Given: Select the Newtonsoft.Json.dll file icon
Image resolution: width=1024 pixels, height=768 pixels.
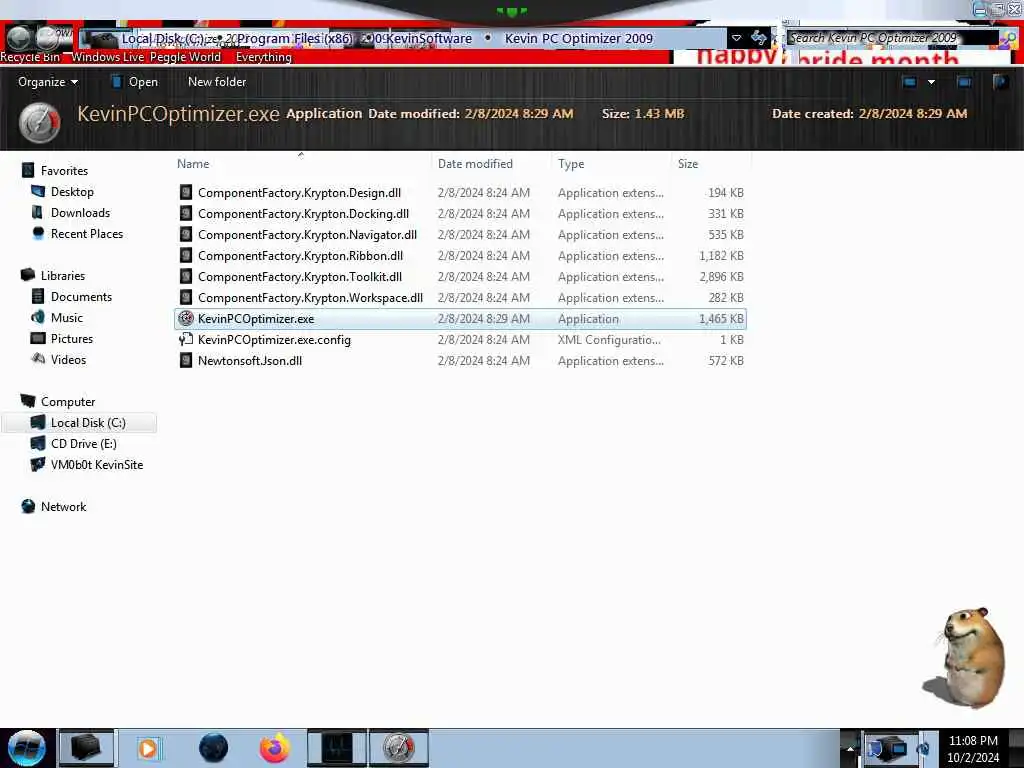Looking at the screenshot, I should pos(186,360).
